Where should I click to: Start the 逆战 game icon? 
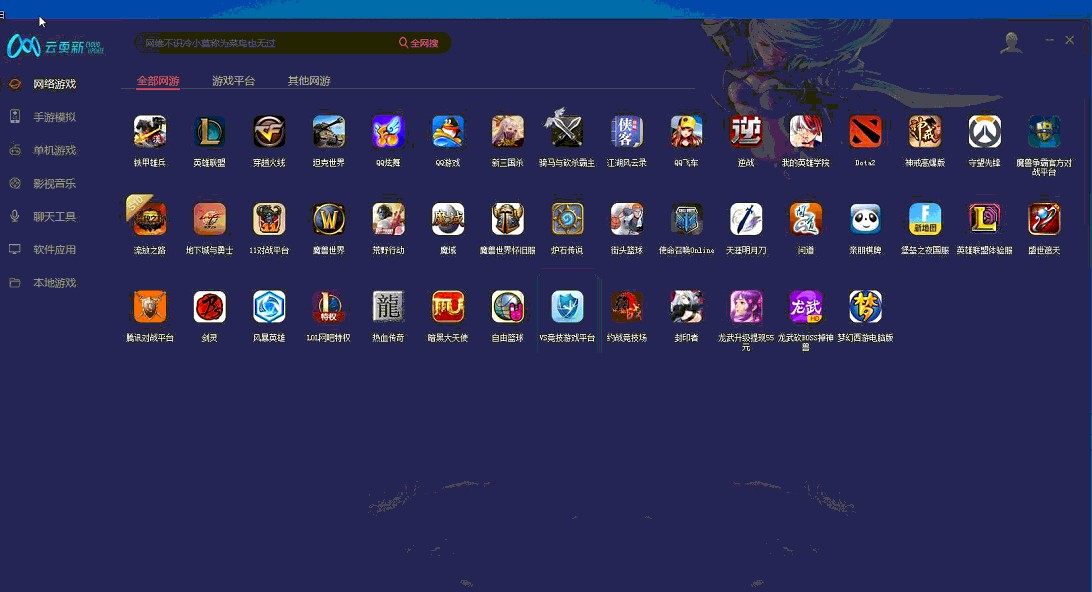746,132
